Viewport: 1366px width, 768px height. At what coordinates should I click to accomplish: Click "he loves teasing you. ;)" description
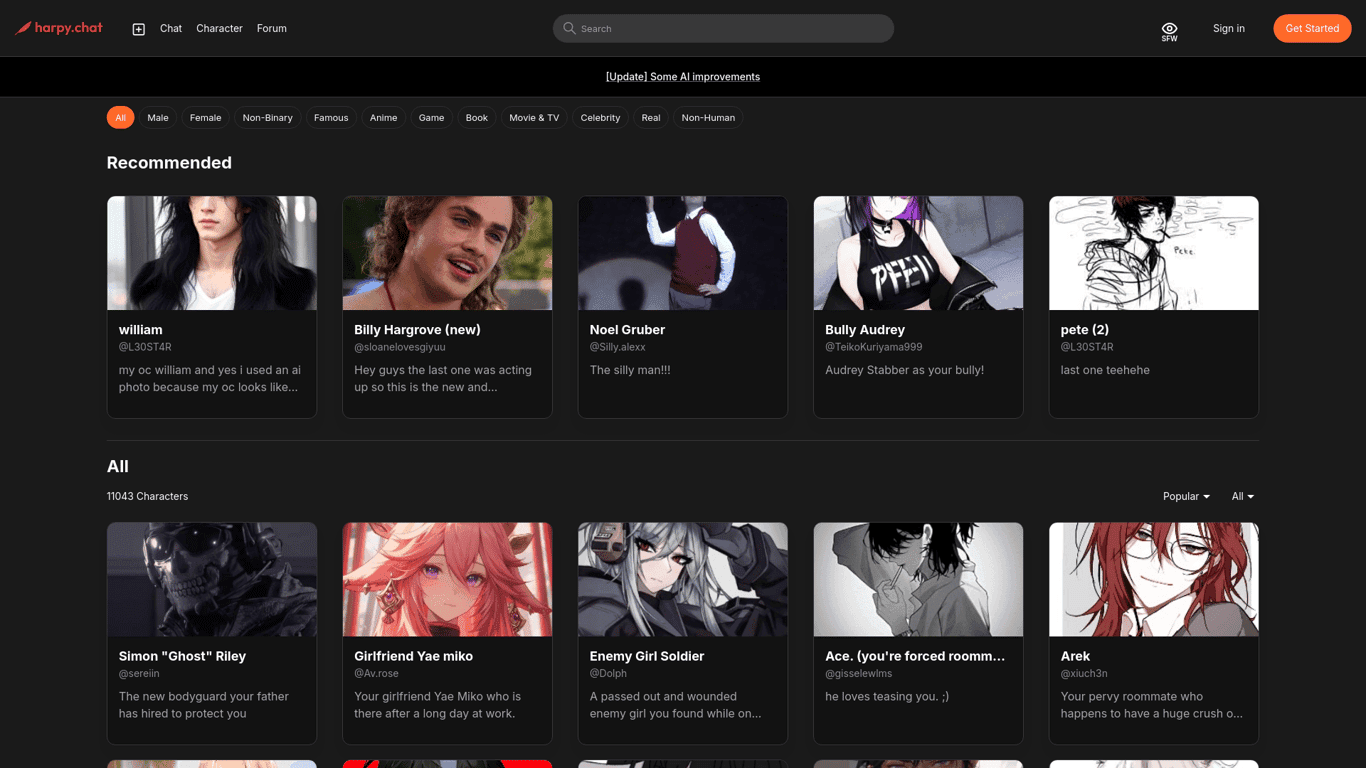(x=887, y=697)
